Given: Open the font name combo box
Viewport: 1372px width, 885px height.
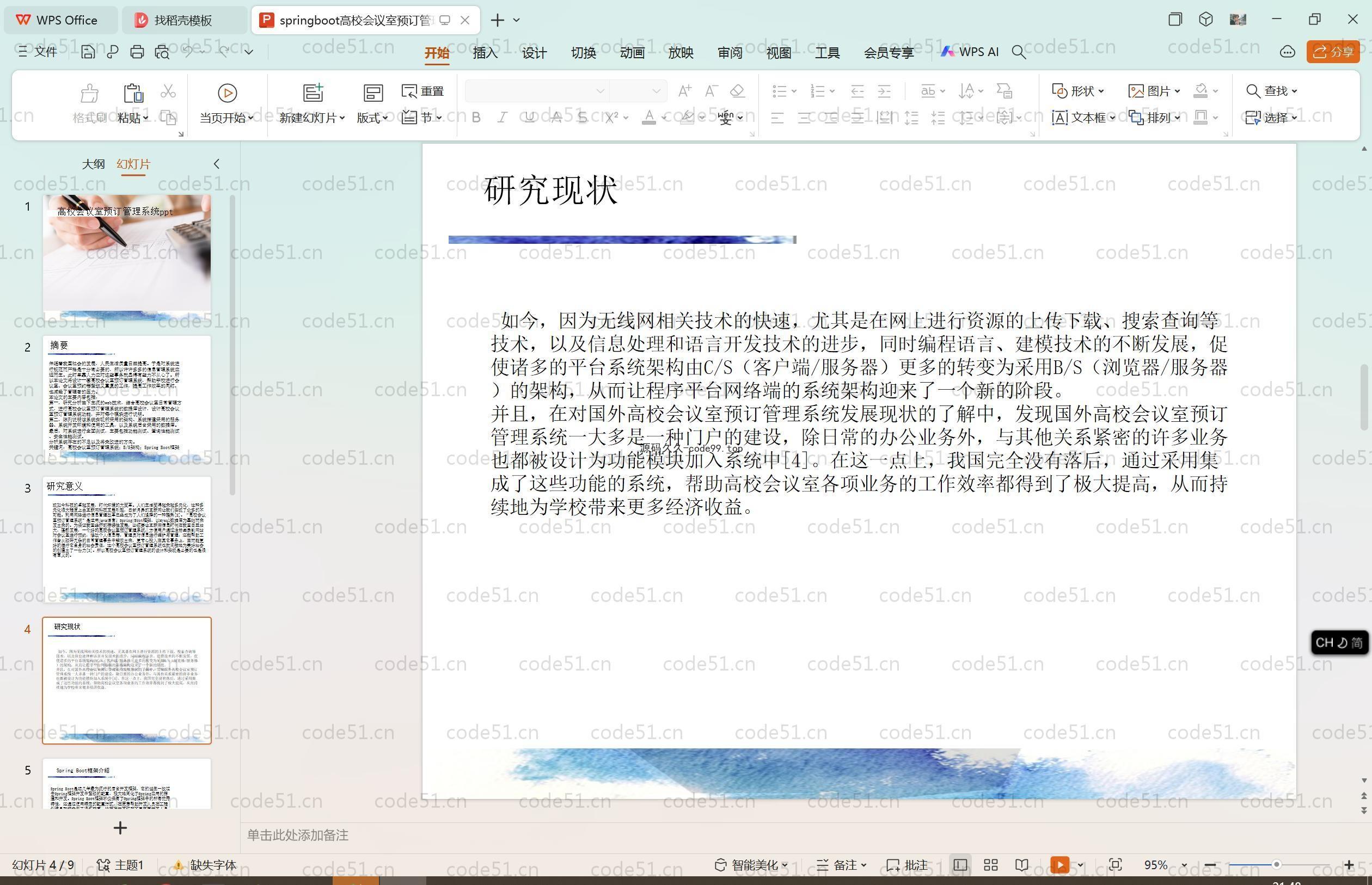Looking at the screenshot, I should [536, 91].
